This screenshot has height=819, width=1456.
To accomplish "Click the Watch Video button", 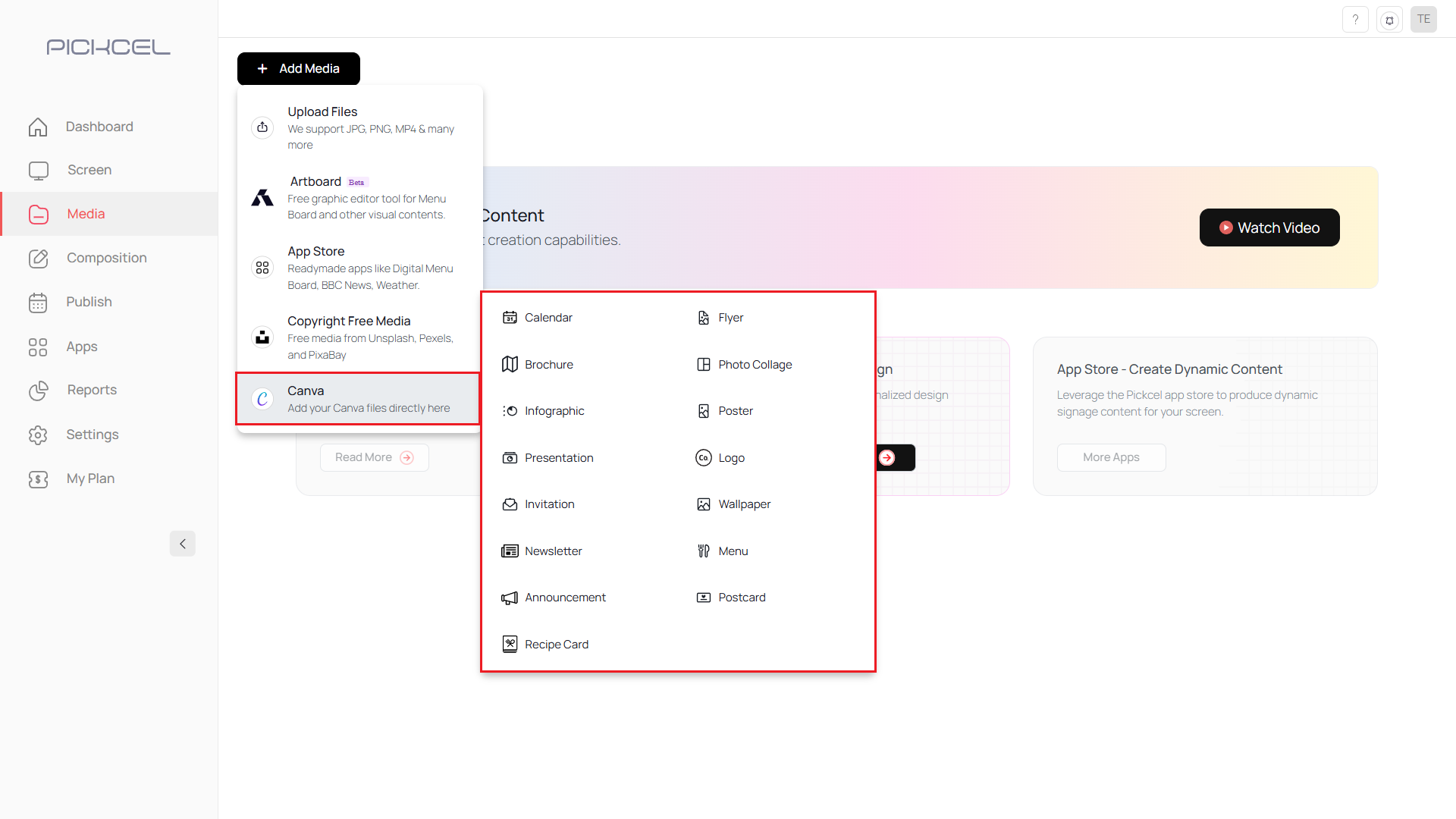I will pos(1269,227).
